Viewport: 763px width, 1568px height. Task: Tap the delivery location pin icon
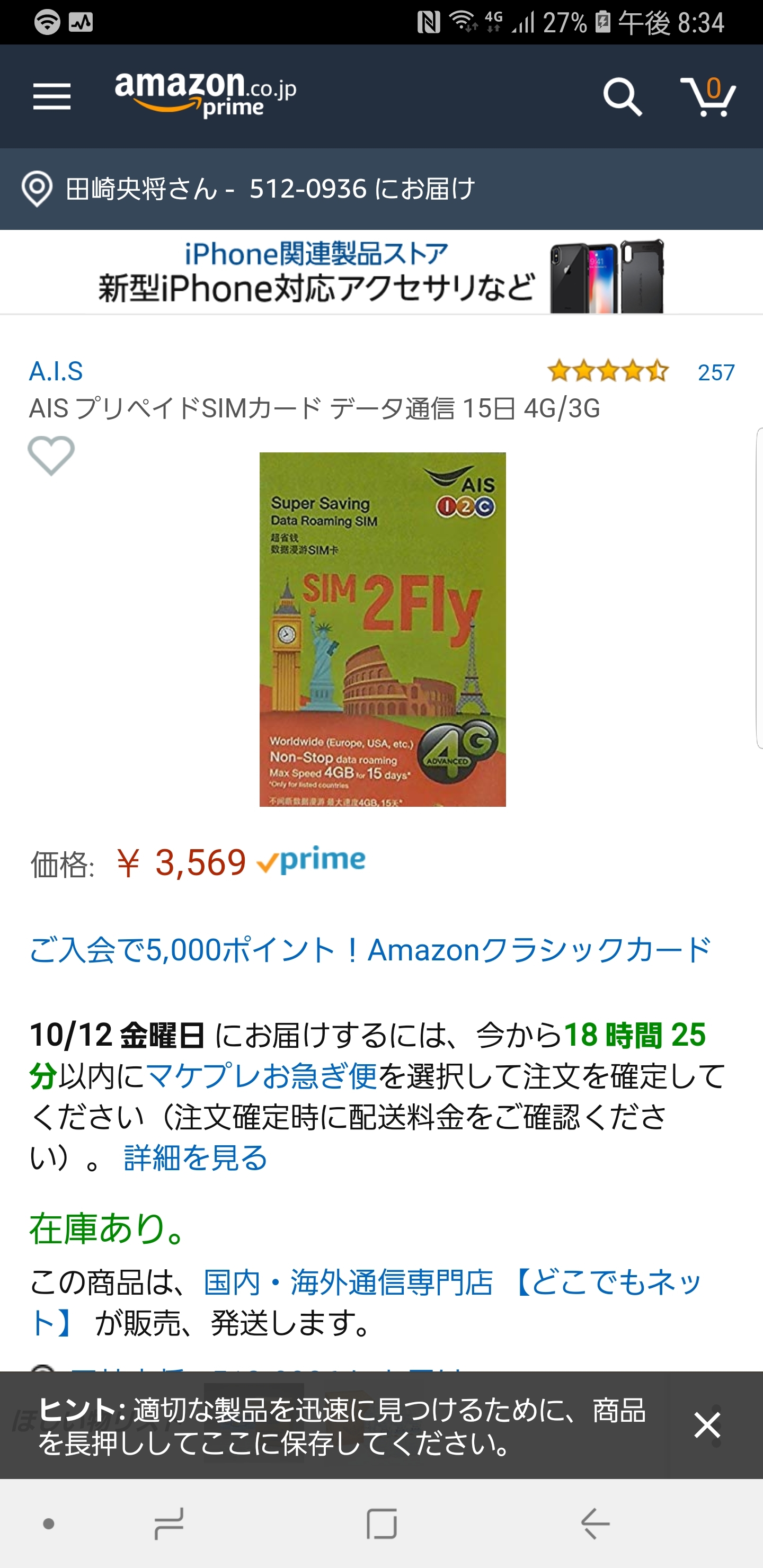pyautogui.click(x=37, y=189)
